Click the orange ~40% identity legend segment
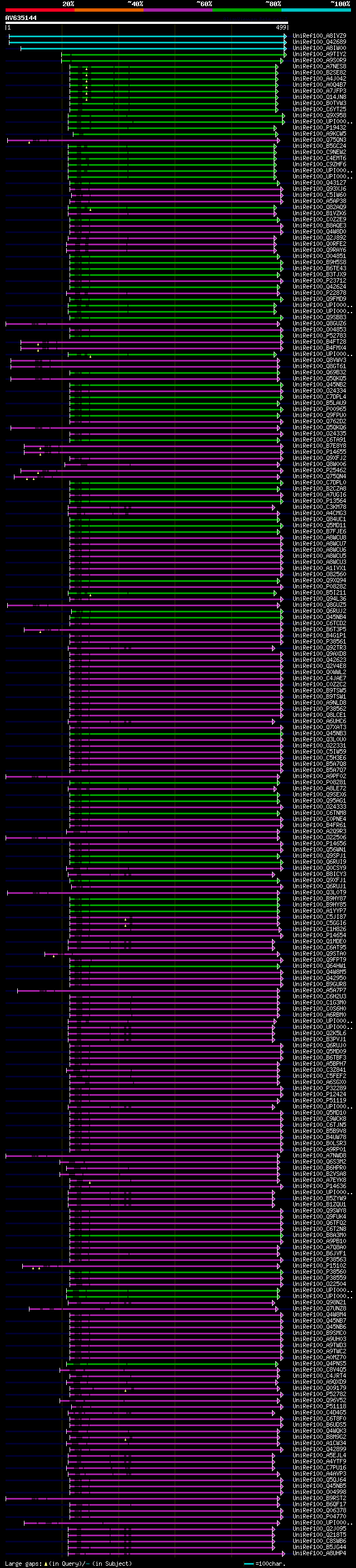Viewport: 356px width, 1568px height. click(x=109, y=10)
